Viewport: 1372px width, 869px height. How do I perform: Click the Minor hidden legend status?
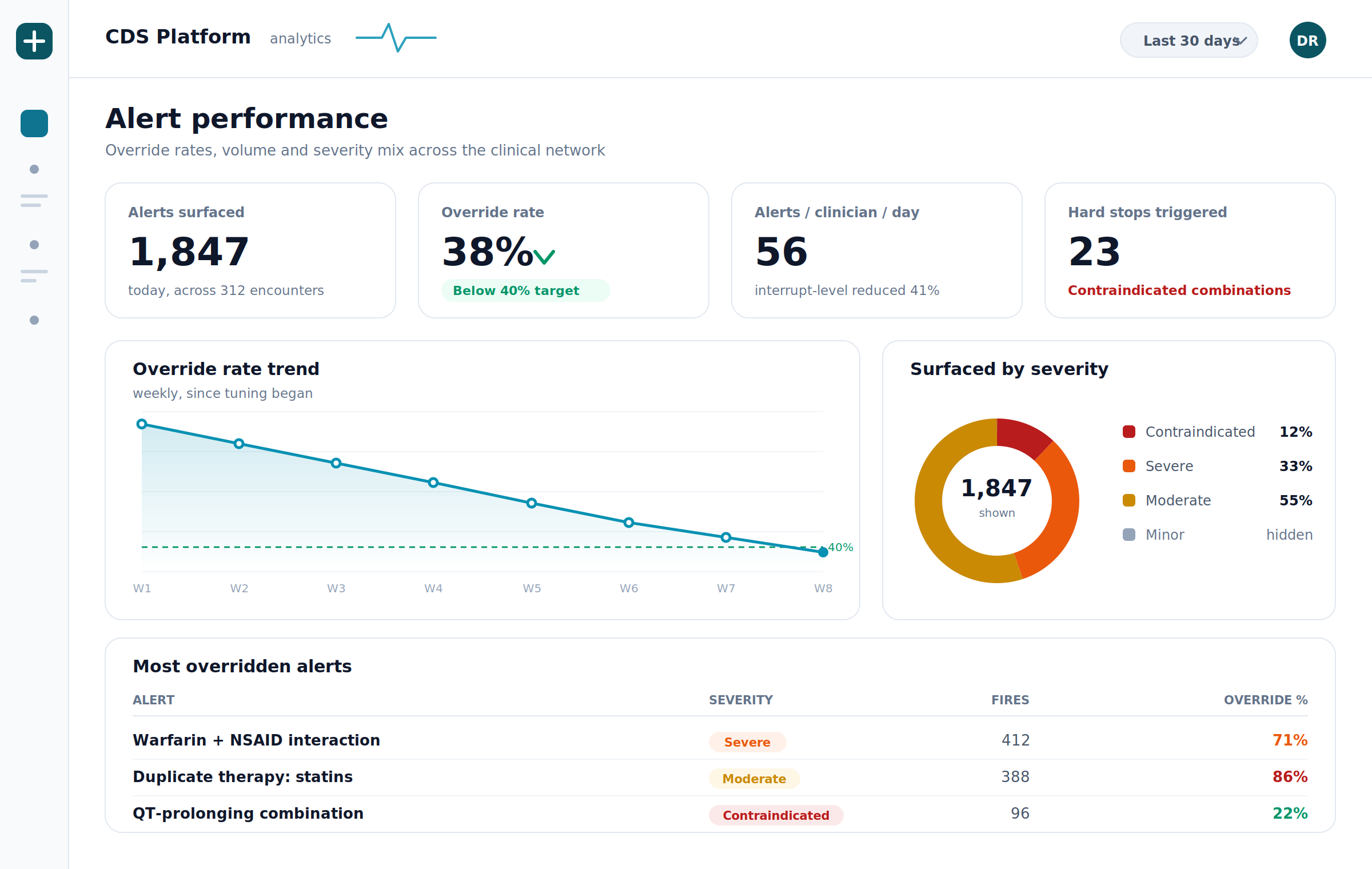tap(1289, 535)
